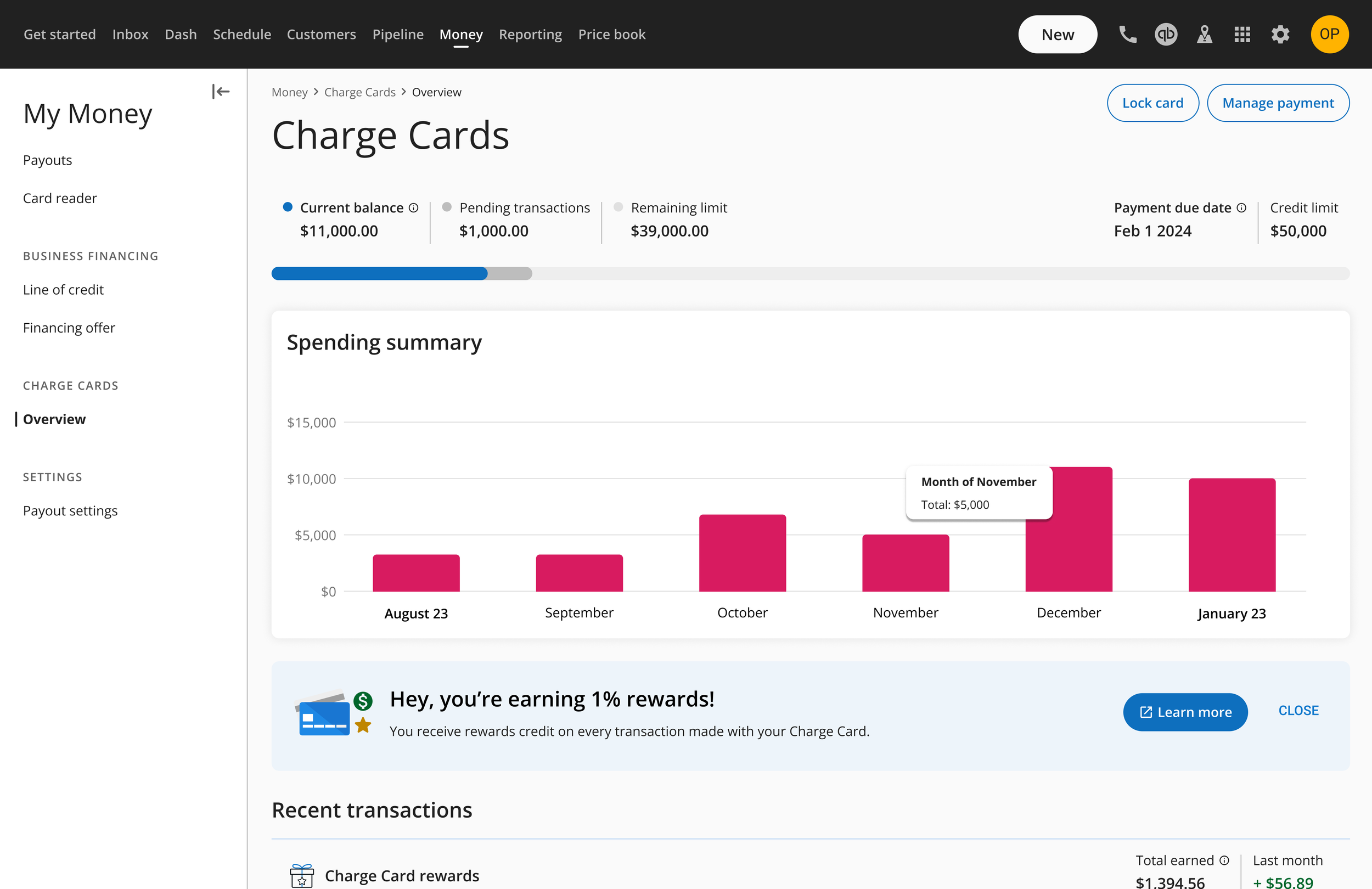1372x889 pixels.
Task: Collapse the My Money sidebar
Action: pyautogui.click(x=221, y=92)
